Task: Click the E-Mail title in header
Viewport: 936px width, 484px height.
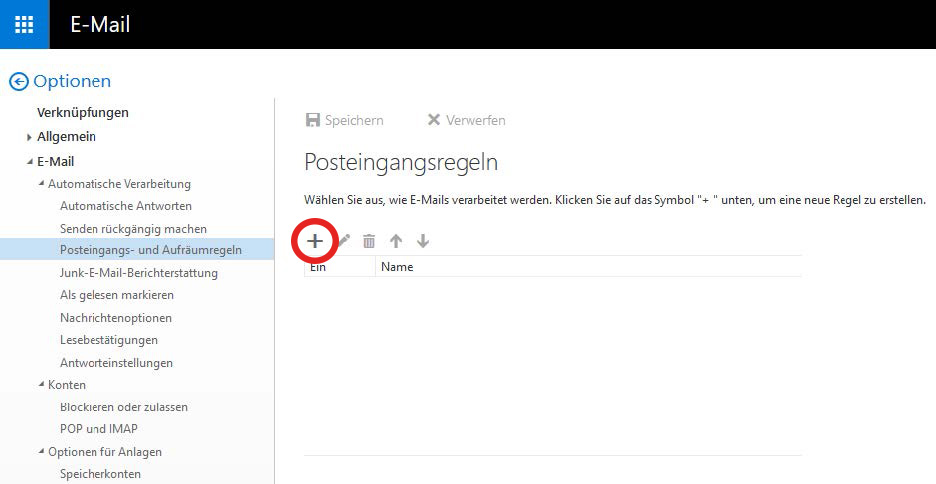Action: click(100, 24)
